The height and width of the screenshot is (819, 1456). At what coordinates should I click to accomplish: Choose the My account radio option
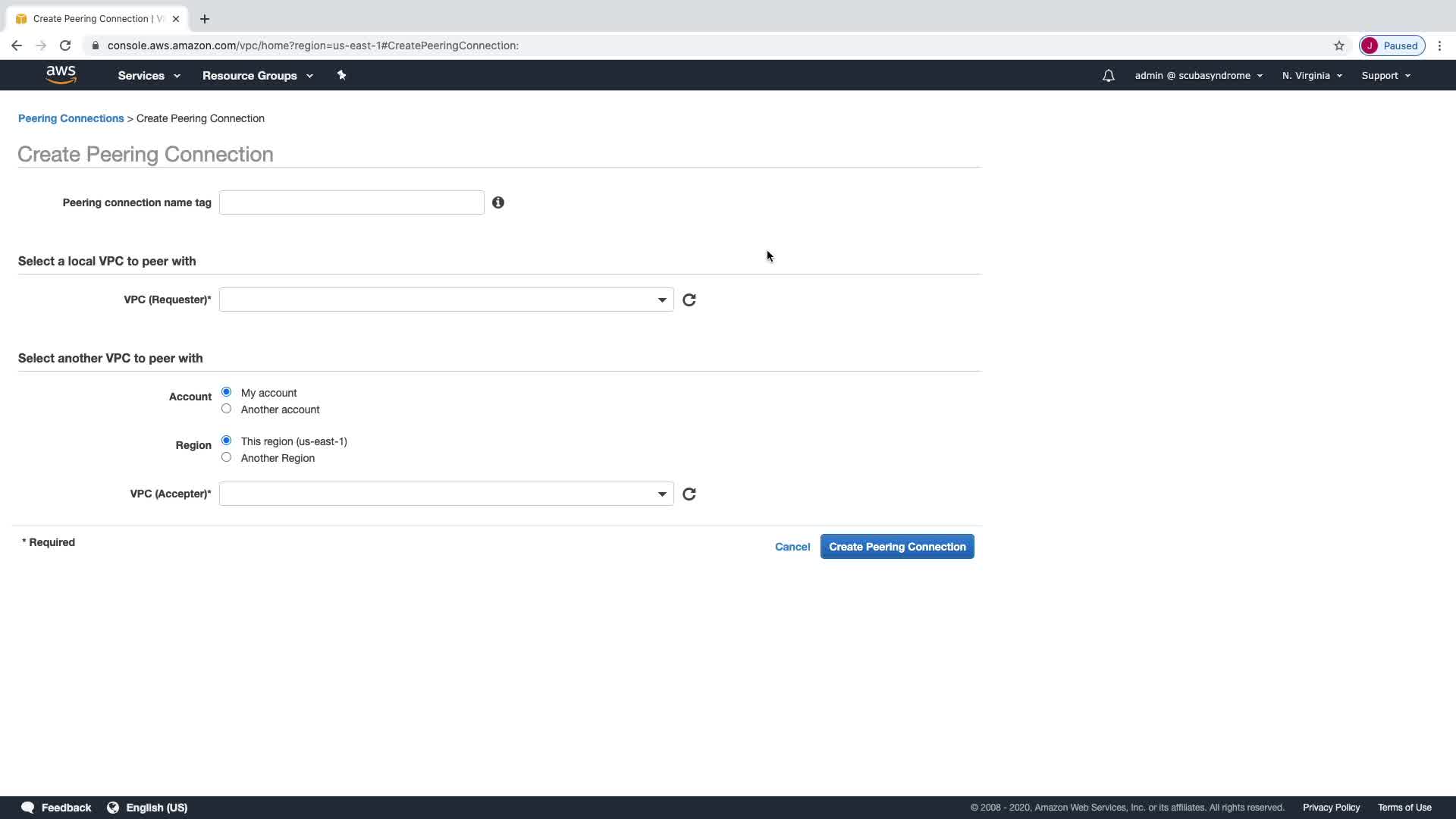click(x=226, y=392)
